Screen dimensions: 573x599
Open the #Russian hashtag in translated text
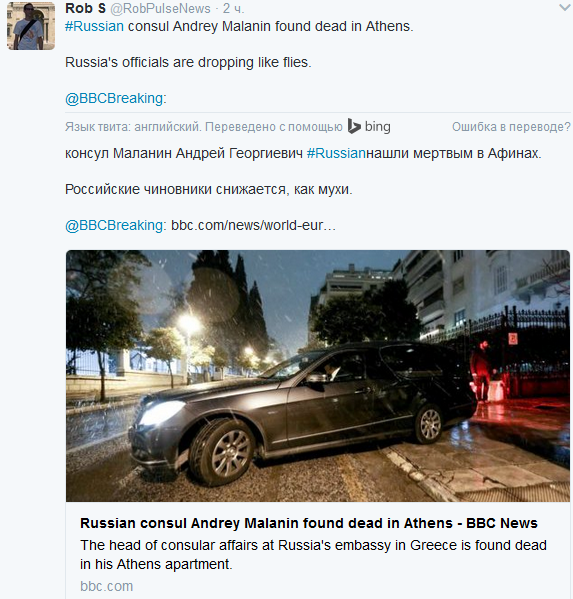click(x=336, y=153)
